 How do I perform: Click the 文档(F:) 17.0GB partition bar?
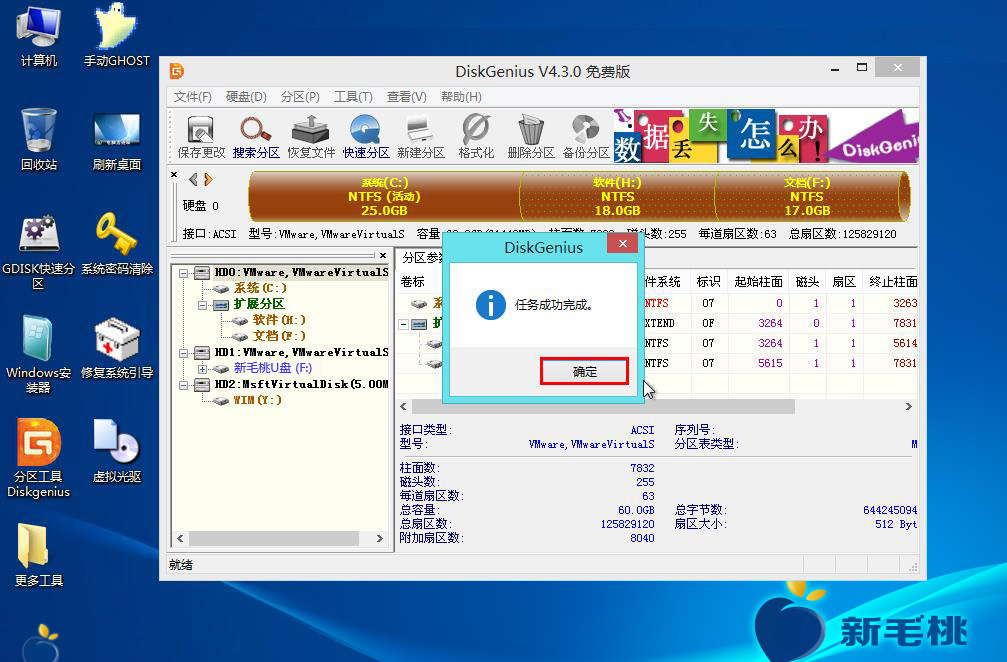(807, 196)
